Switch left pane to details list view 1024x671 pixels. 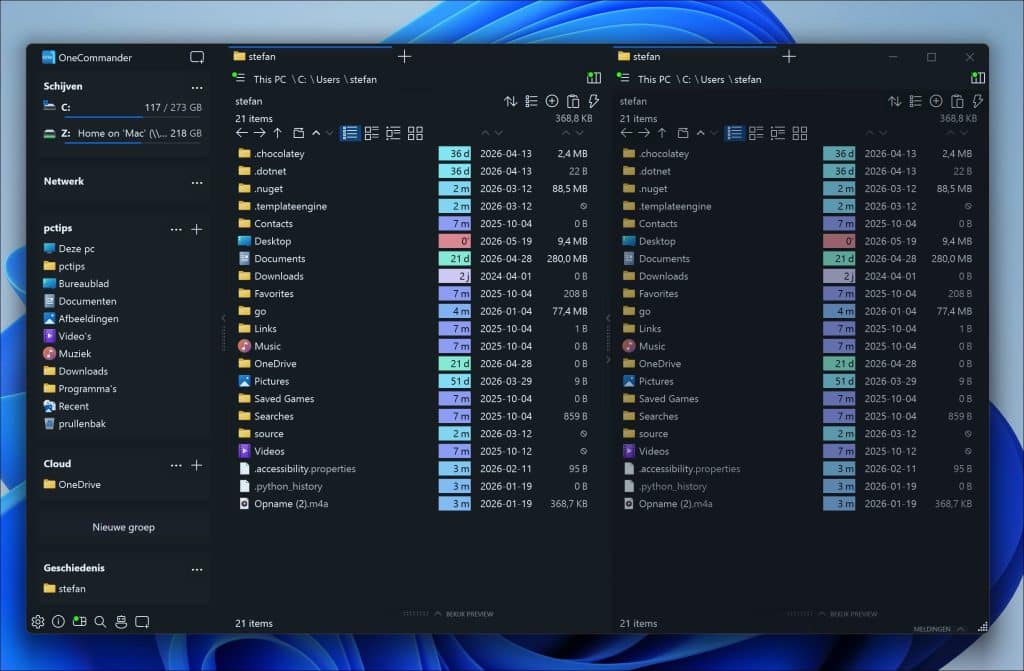point(350,133)
